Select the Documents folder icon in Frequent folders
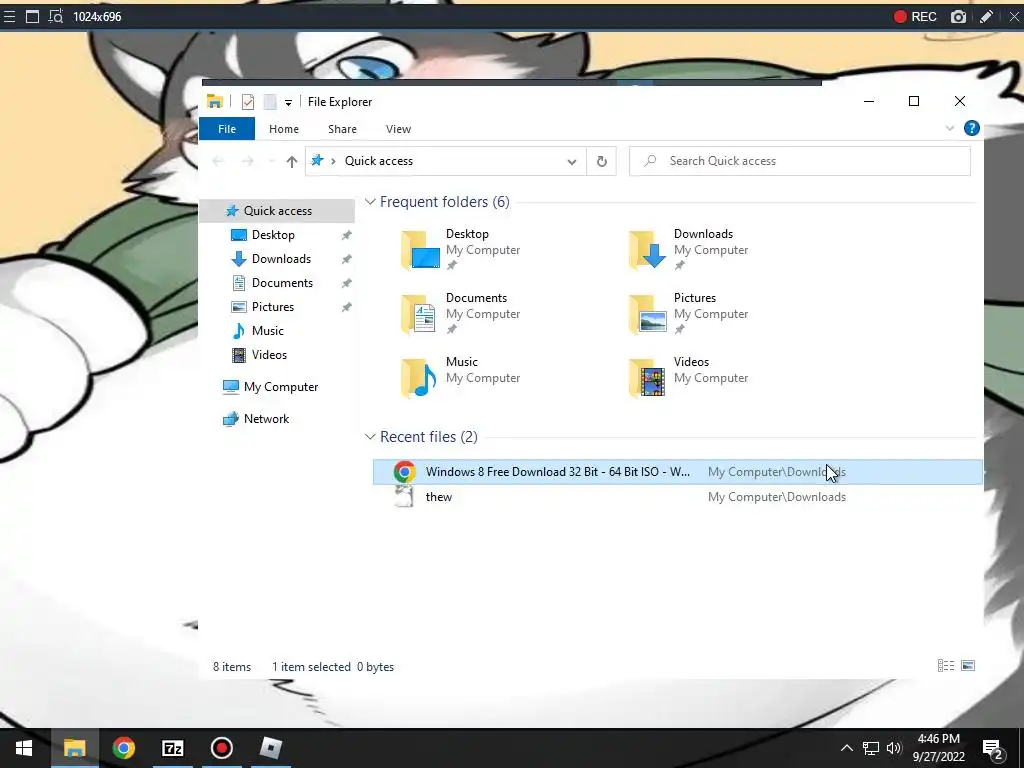Screen dimensions: 1024x768 tap(420, 313)
